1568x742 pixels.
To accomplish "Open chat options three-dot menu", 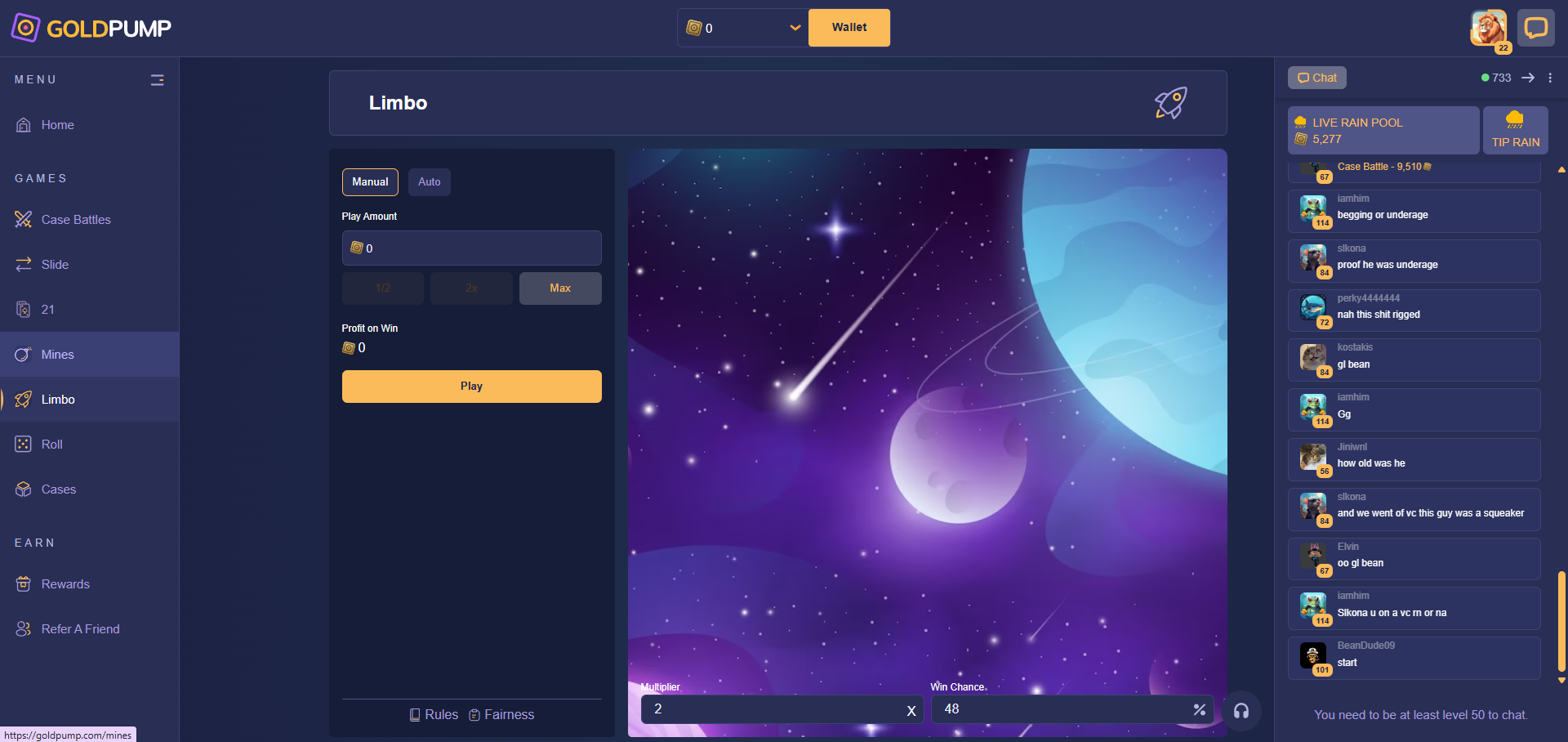I will (x=1550, y=78).
